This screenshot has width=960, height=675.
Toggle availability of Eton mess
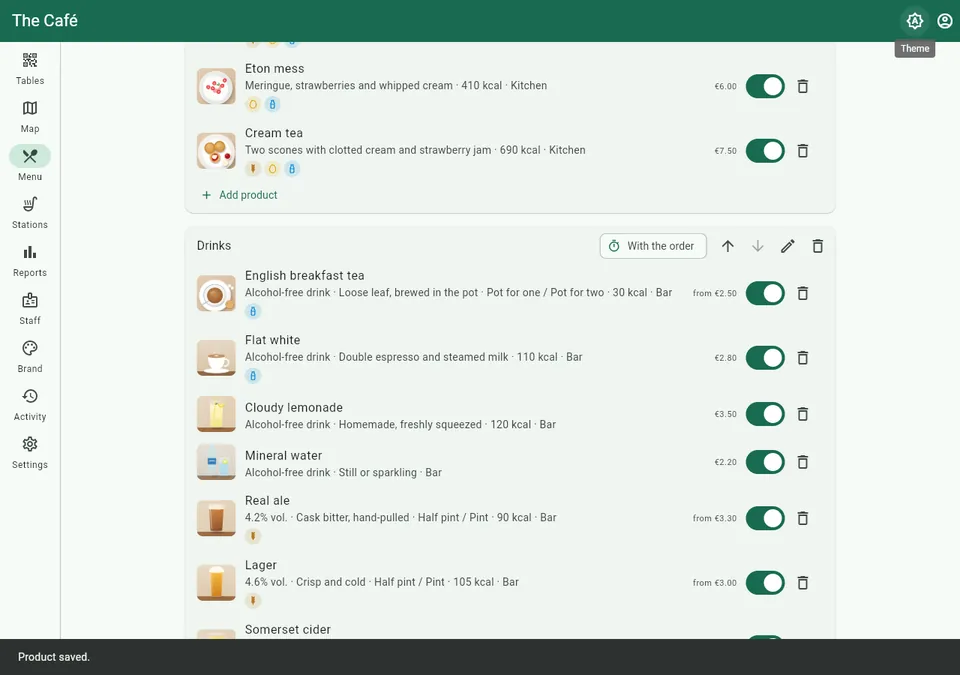click(x=765, y=86)
